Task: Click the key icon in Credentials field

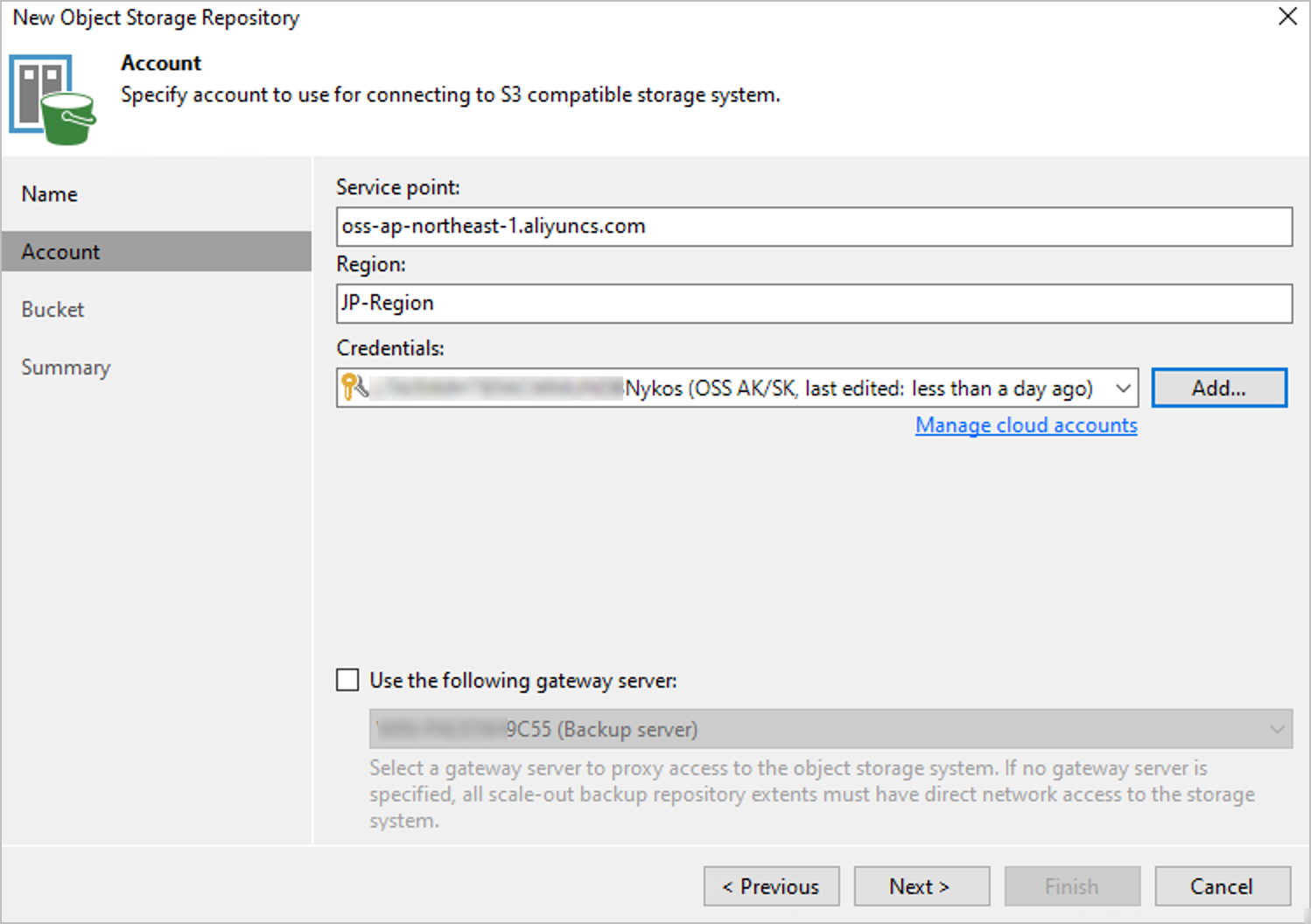Action: click(354, 387)
